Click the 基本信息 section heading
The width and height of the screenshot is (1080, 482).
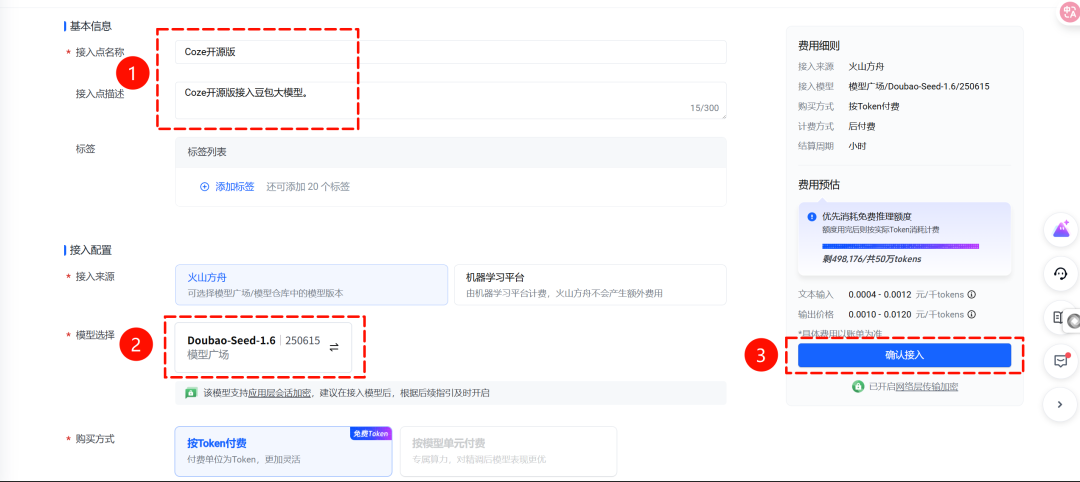pos(91,27)
